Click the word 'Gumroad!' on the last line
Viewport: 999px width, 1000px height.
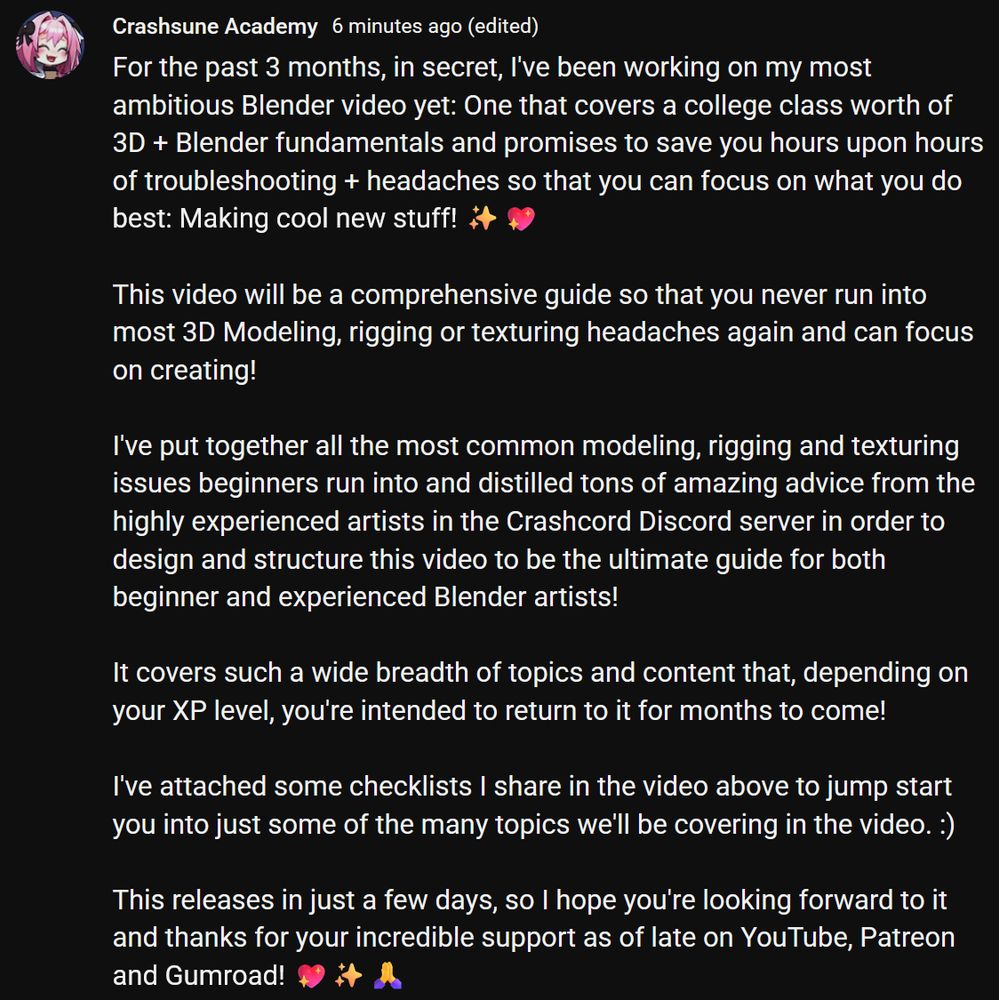tap(225, 976)
